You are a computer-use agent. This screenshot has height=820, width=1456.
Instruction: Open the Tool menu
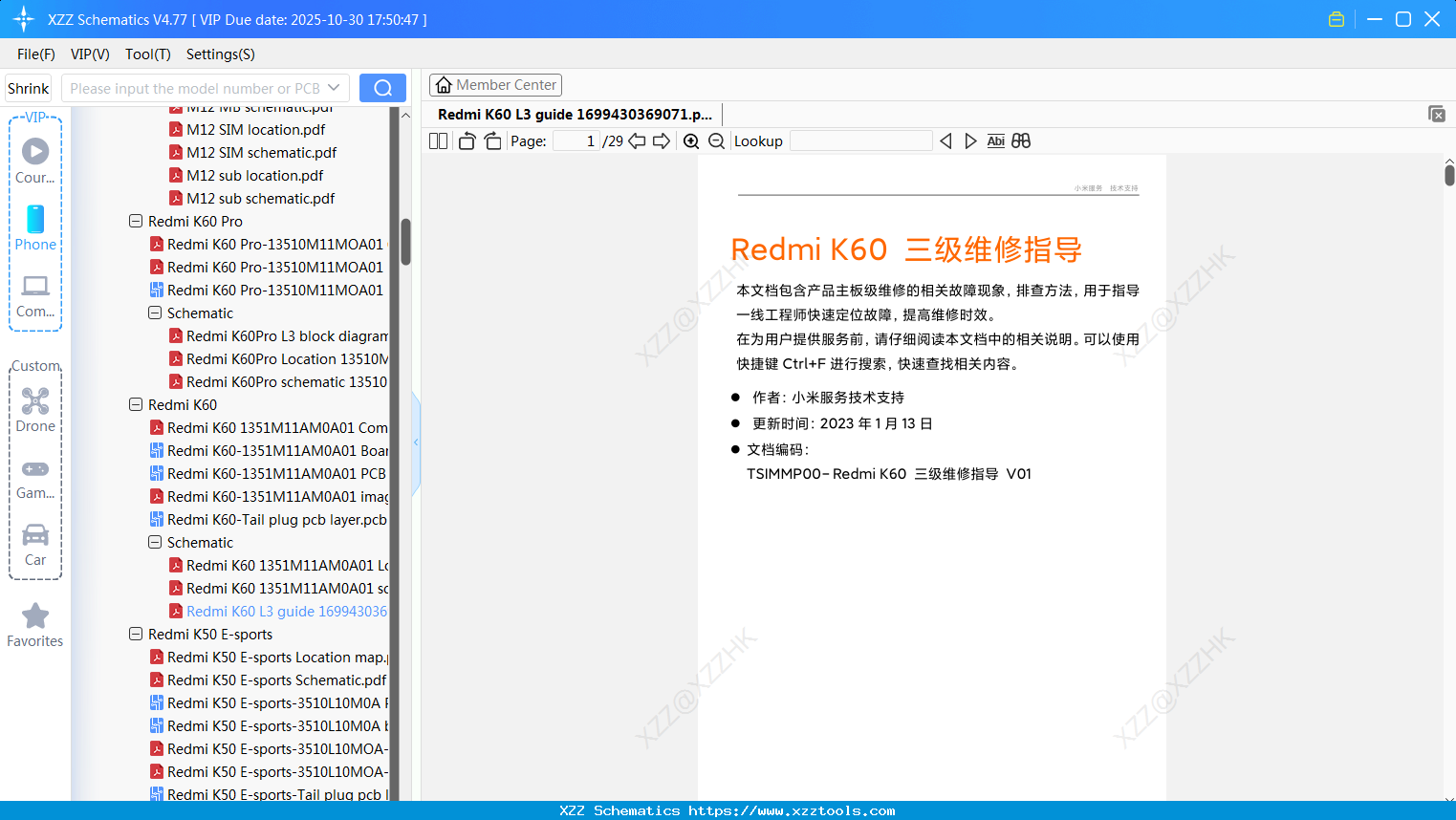(x=147, y=54)
